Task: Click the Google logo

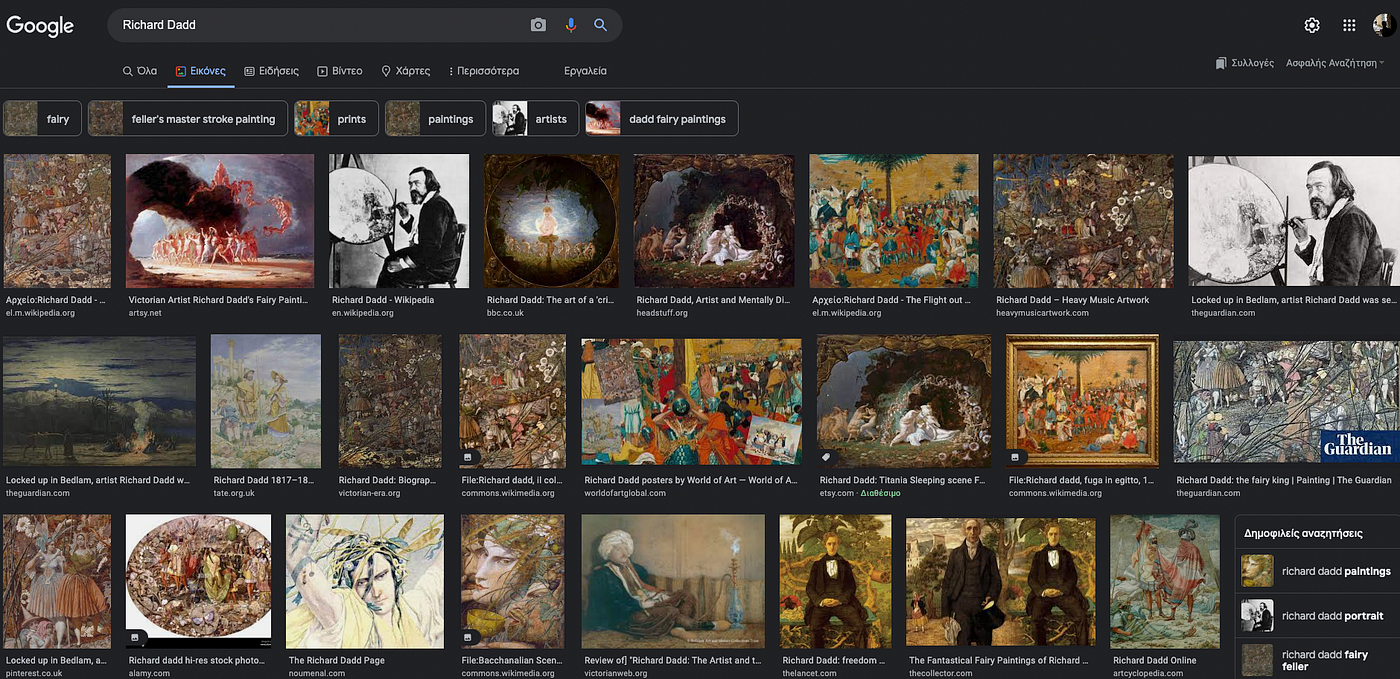Action: click(40, 26)
